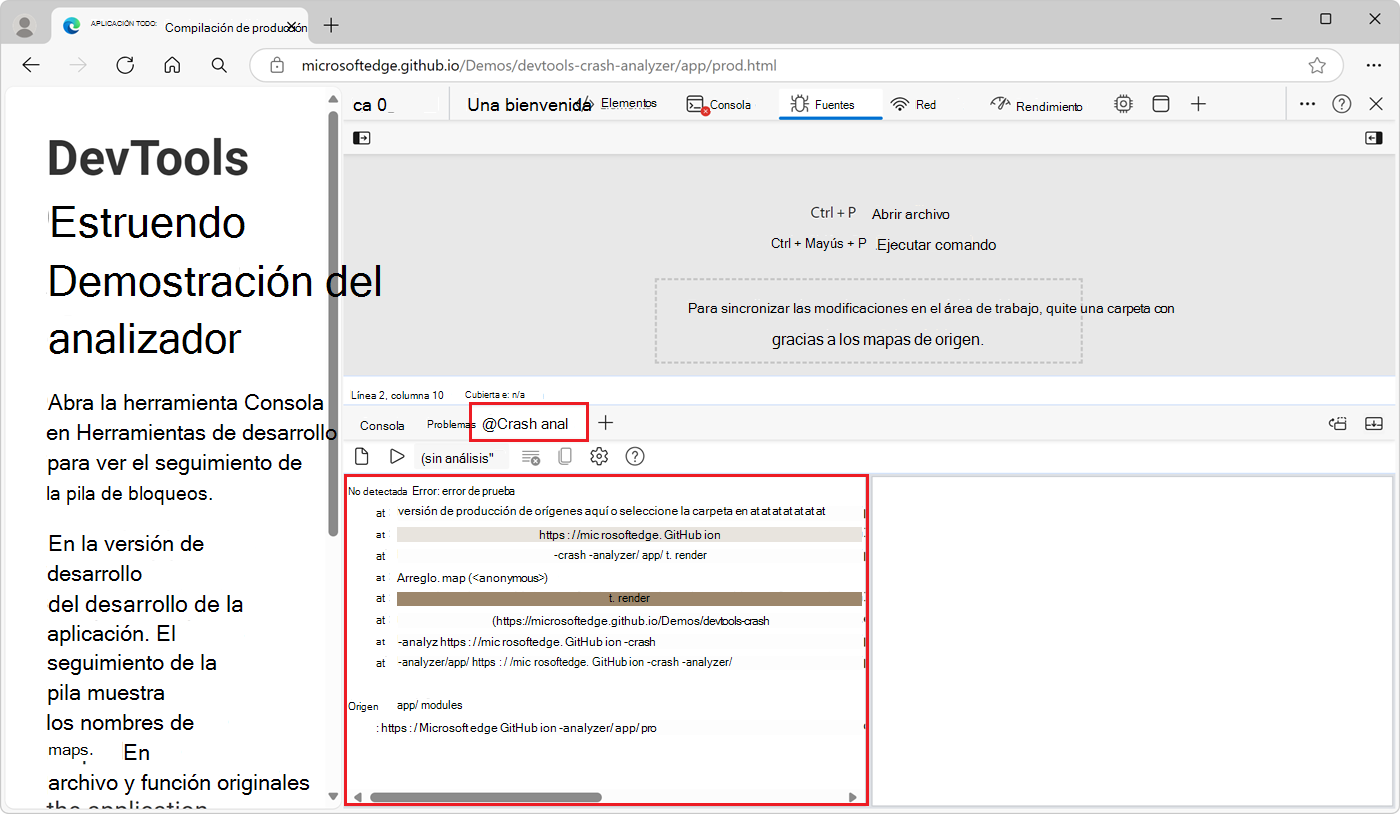The width and height of the screenshot is (1400, 814).
Task: Select the Fuentes tool tab
Action: pos(830,104)
